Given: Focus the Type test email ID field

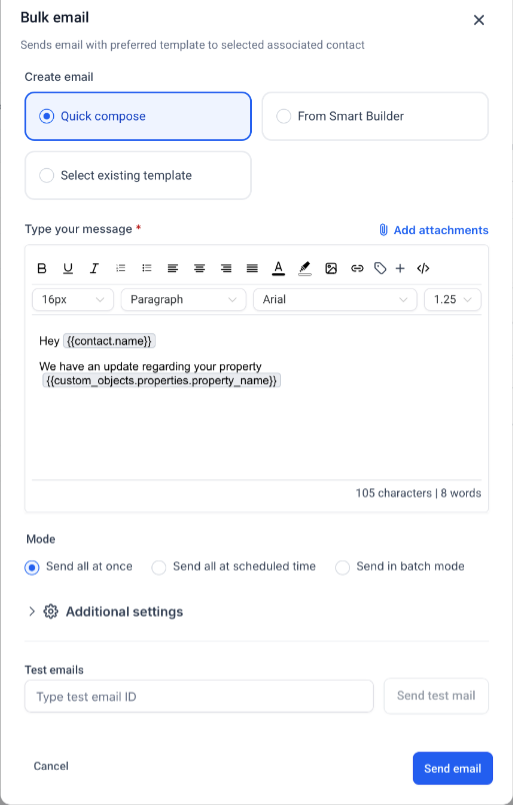Looking at the screenshot, I should click(x=199, y=697).
